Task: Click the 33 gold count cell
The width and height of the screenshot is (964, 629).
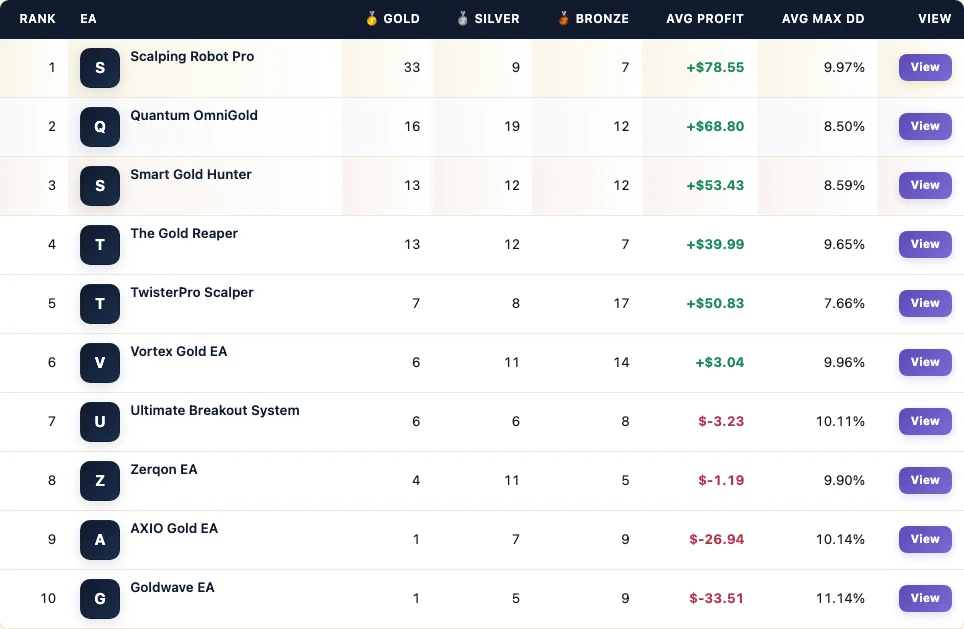Action: [412, 68]
